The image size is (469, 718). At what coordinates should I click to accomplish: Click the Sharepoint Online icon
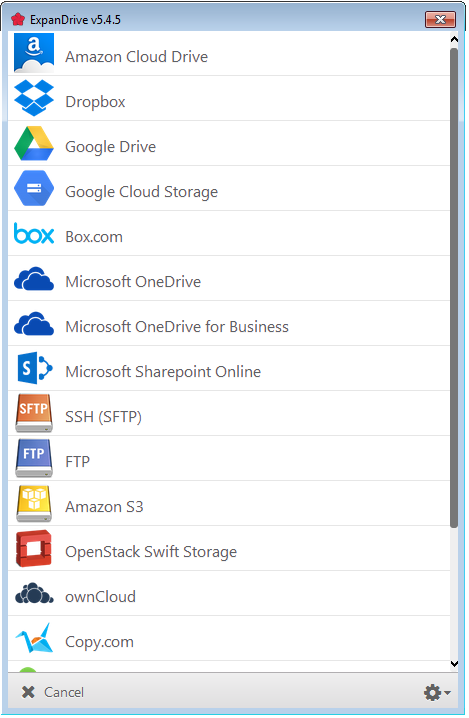pyautogui.click(x=35, y=369)
